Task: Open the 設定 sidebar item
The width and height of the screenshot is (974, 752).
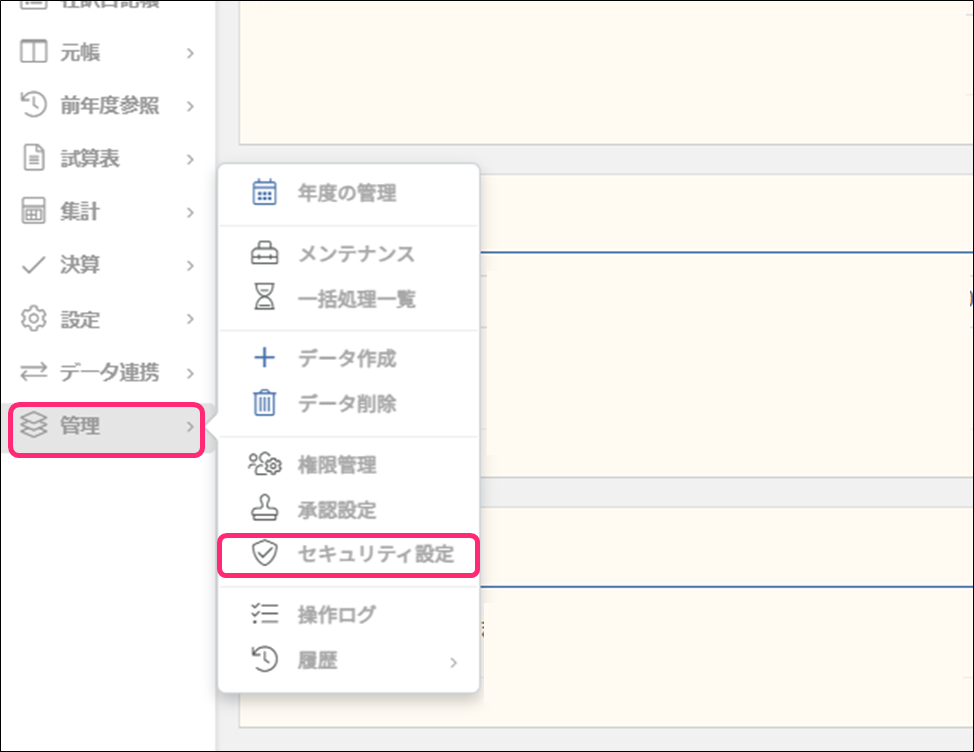Action: (80, 320)
